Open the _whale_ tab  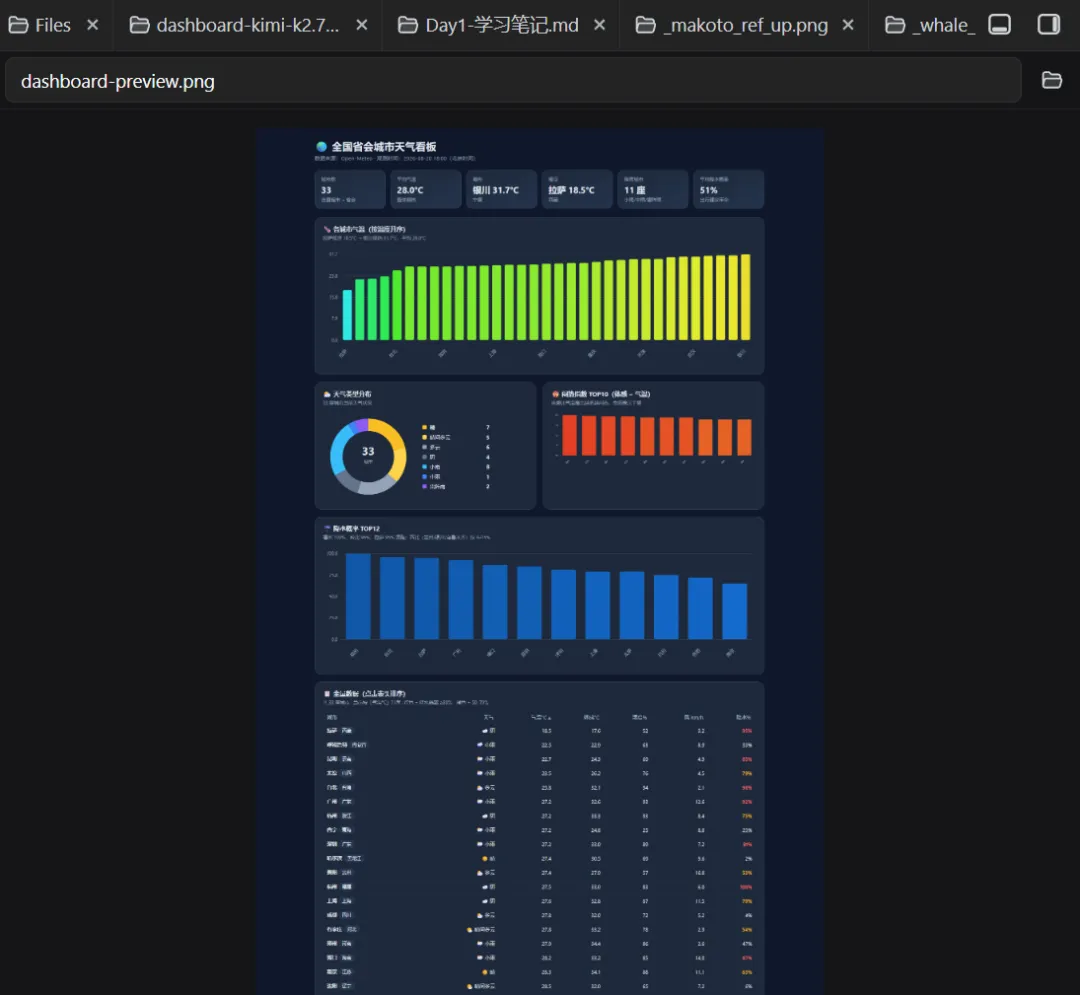click(x=930, y=25)
